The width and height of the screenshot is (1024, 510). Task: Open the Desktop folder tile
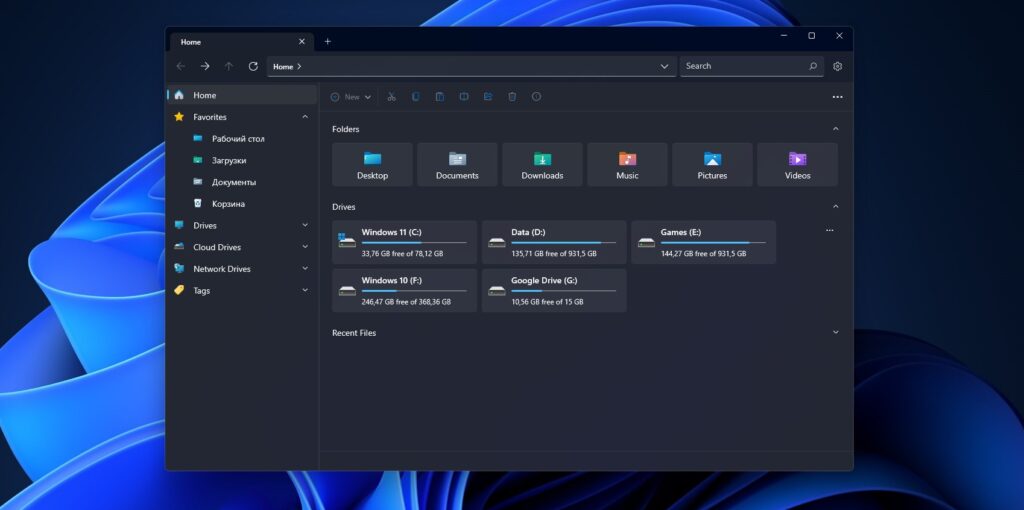coord(372,165)
